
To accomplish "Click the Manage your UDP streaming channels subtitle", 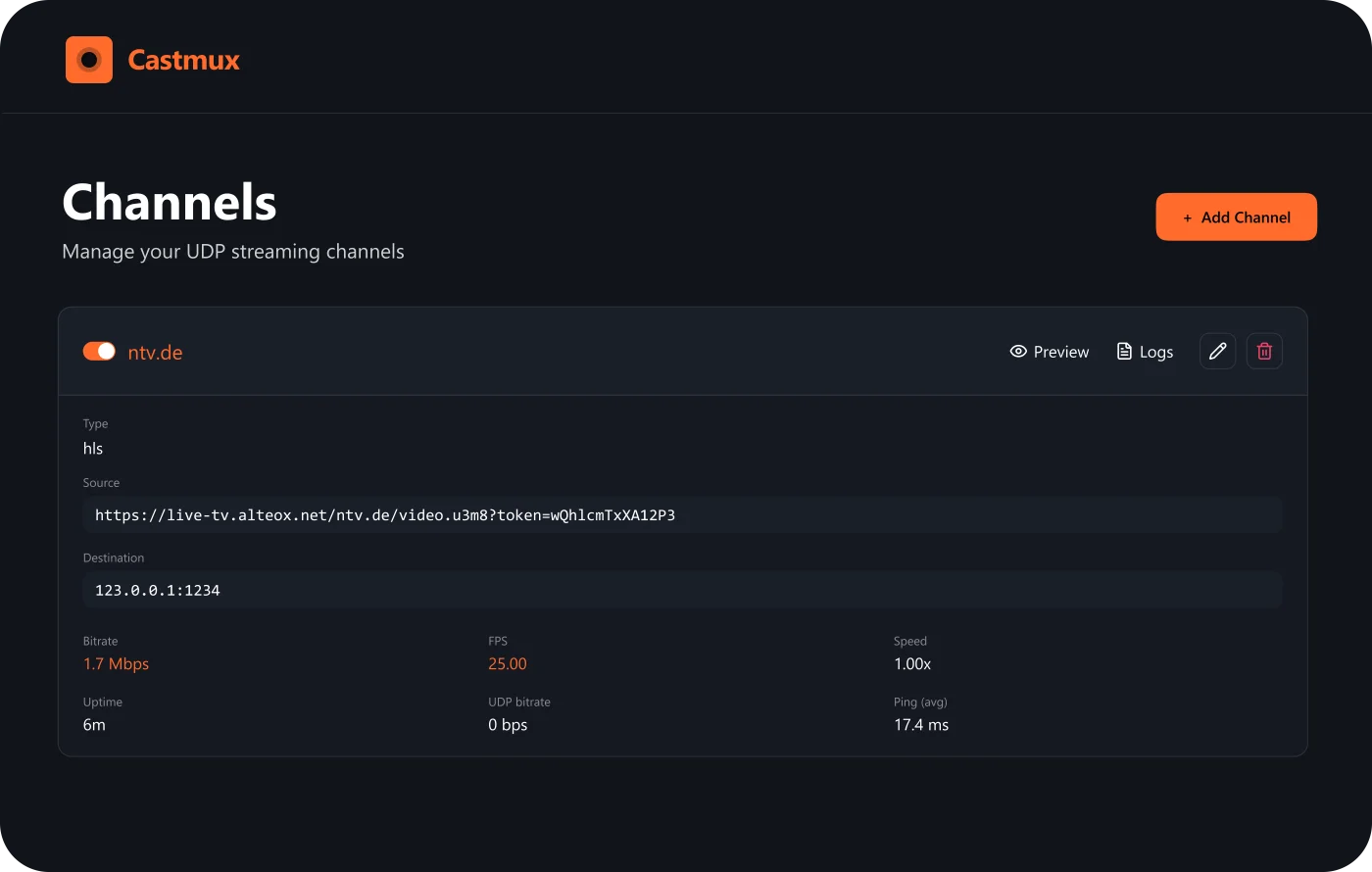I will coord(233,252).
